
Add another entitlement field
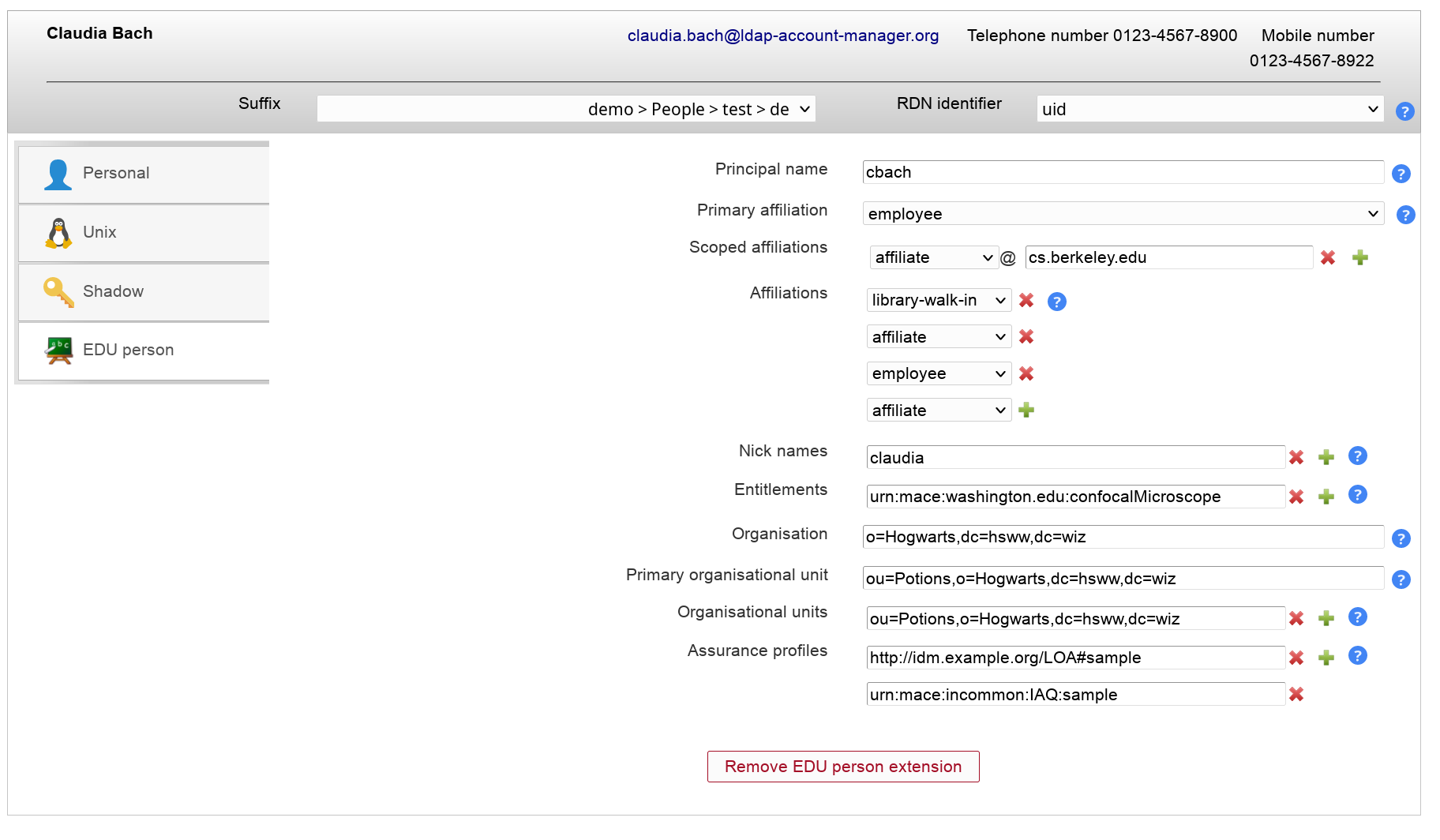click(1326, 497)
